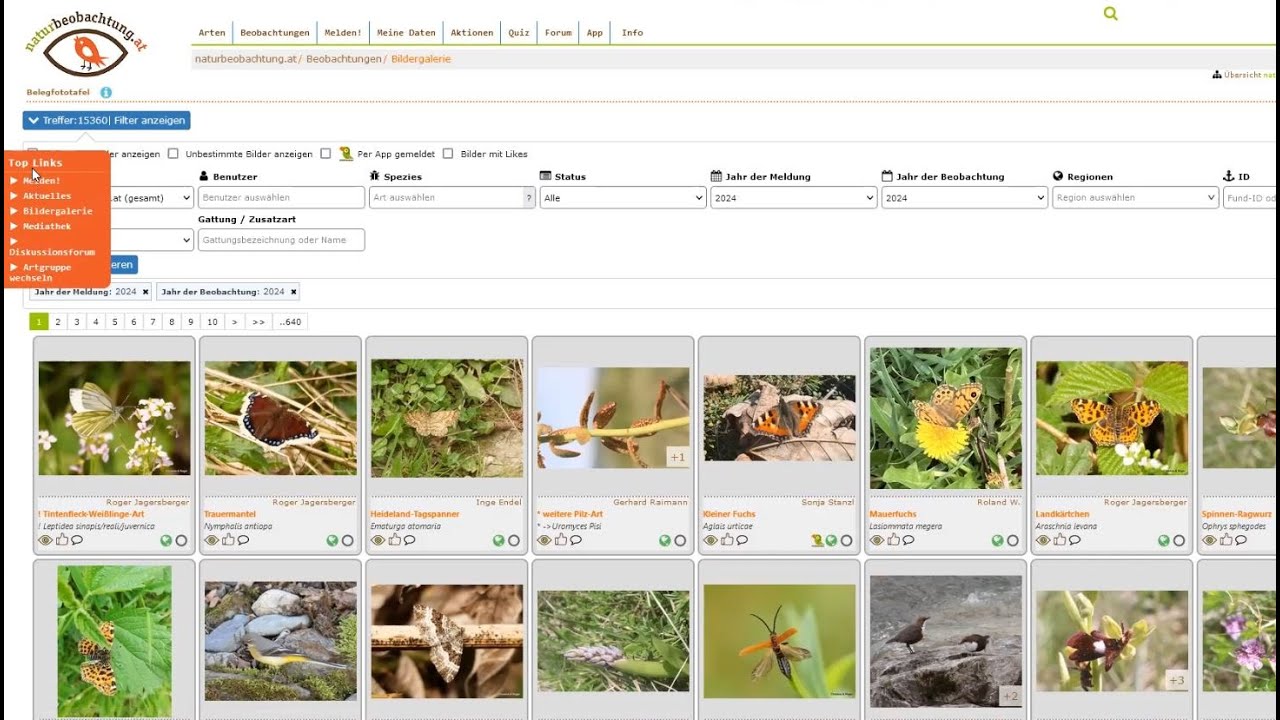Open the Regionen select box
Image resolution: width=1280 pixels, height=720 pixels.
(x=1135, y=198)
